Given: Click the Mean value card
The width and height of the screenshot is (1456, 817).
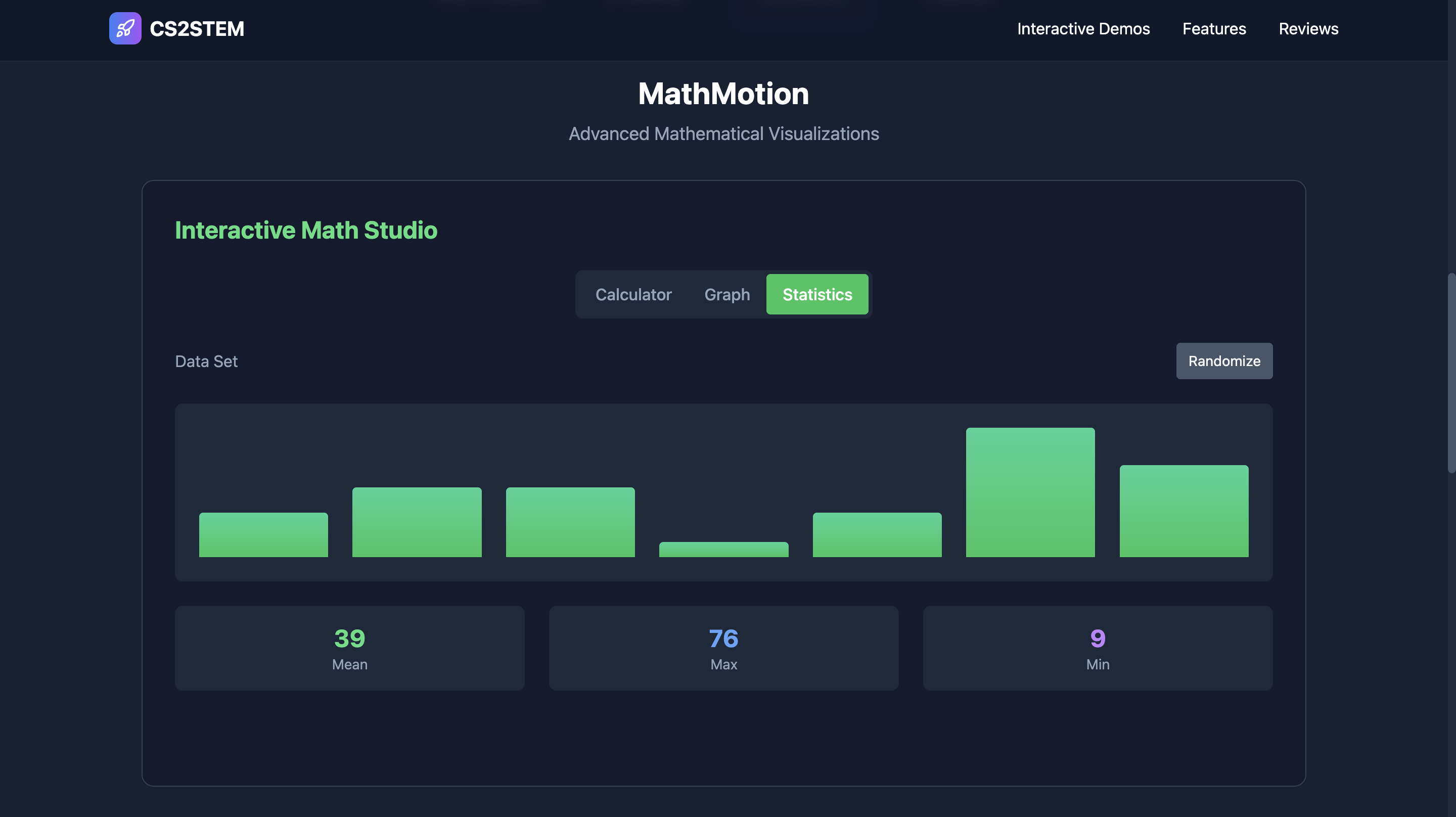Looking at the screenshot, I should 349,648.
